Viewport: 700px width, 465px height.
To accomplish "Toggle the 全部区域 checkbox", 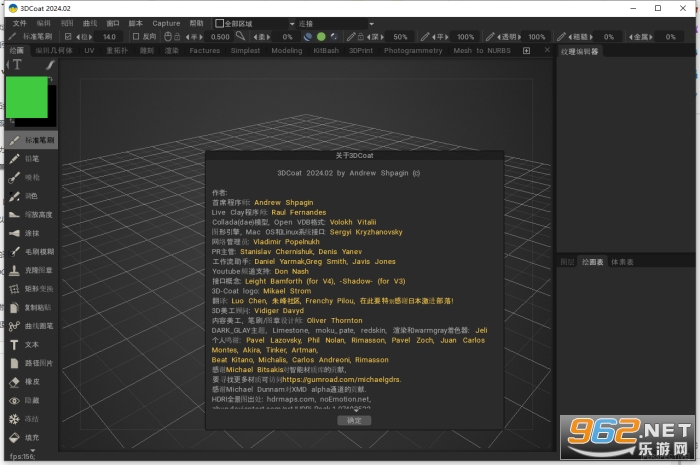I will point(220,23).
